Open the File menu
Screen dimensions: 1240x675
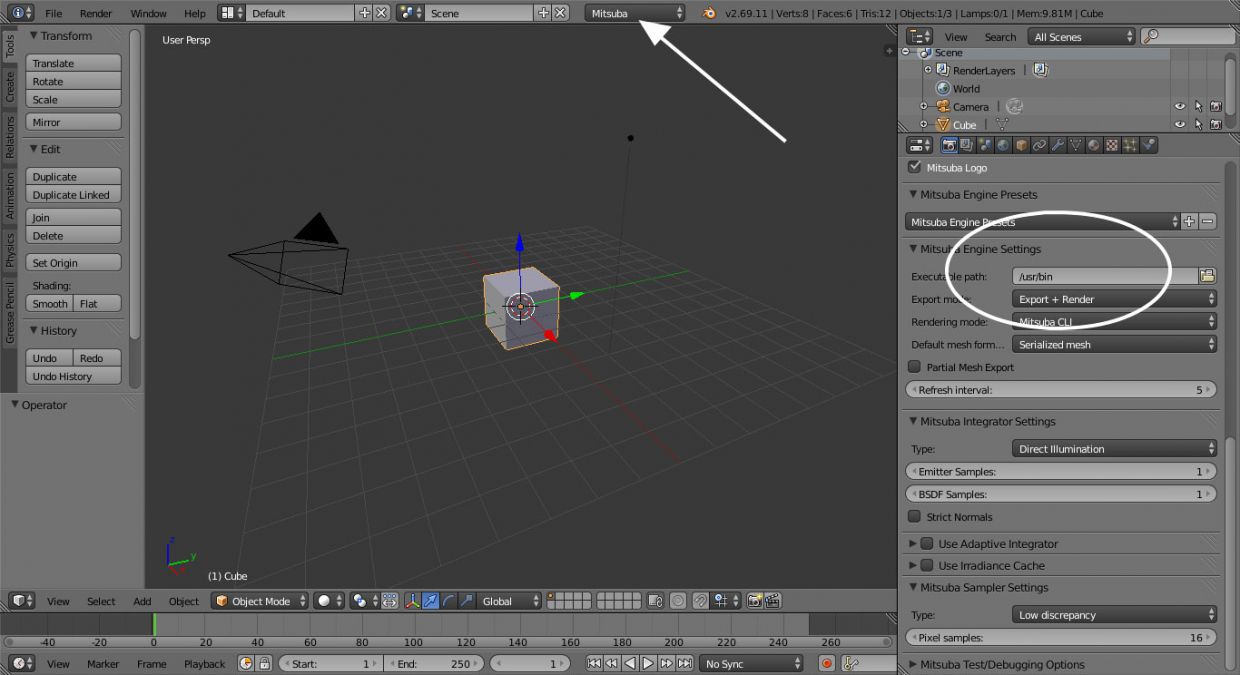(53, 13)
